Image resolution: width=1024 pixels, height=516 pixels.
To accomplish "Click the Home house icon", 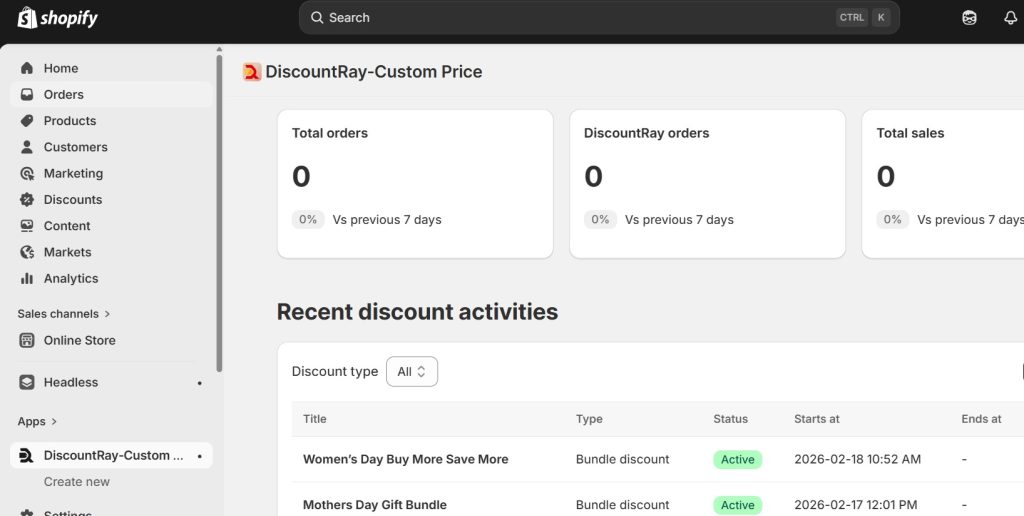I will point(27,68).
